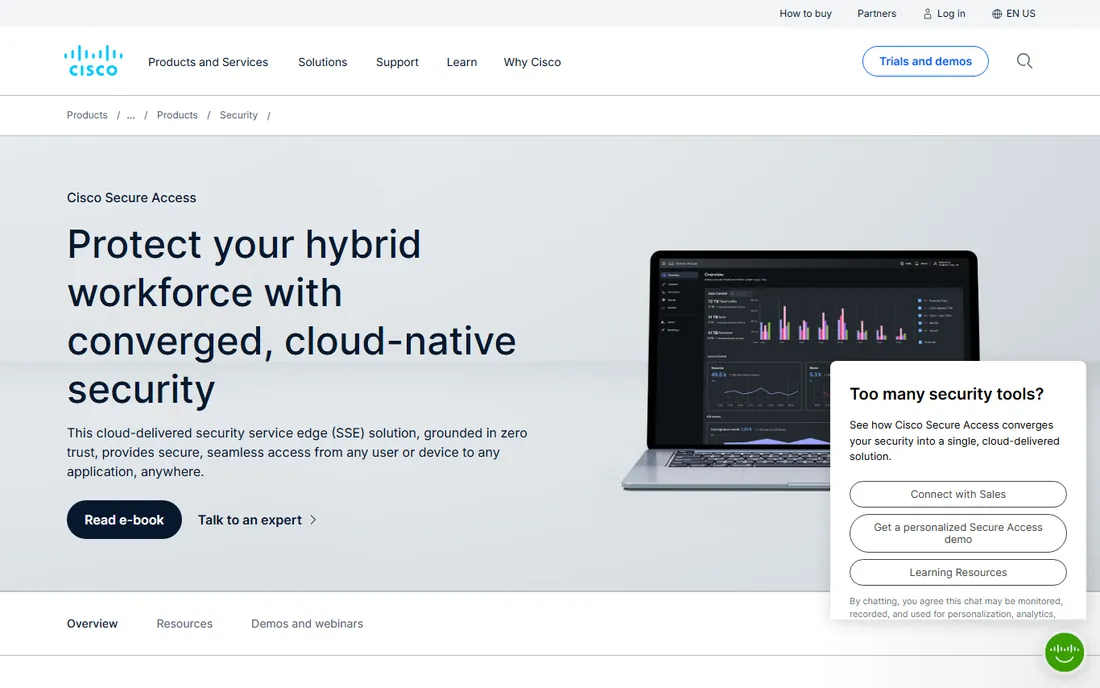Click 'See how Cisco Secure Access converges' text
Image resolution: width=1100 pixels, height=688 pixels.
point(954,440)
